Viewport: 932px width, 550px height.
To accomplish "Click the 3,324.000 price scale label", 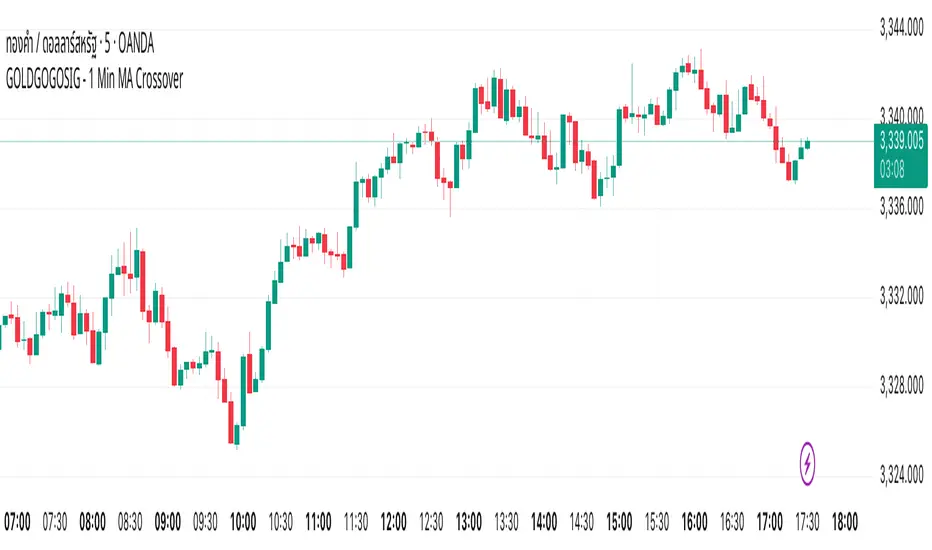I will 901,474.
